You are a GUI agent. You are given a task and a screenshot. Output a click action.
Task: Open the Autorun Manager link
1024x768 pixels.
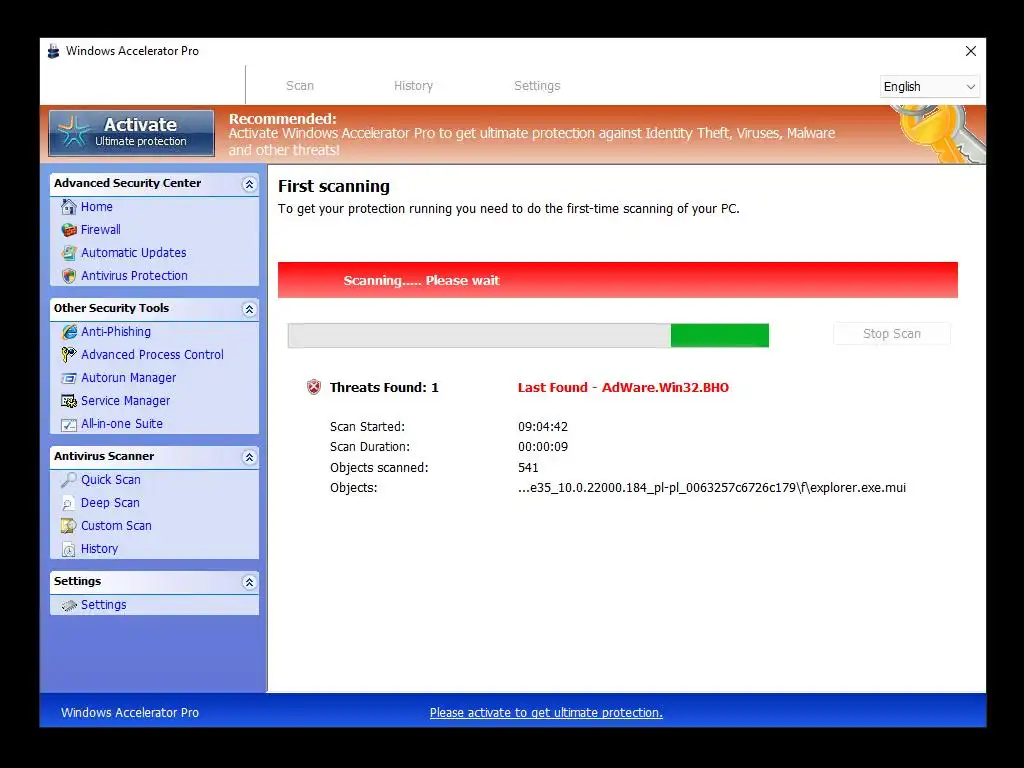coord(128,377)
